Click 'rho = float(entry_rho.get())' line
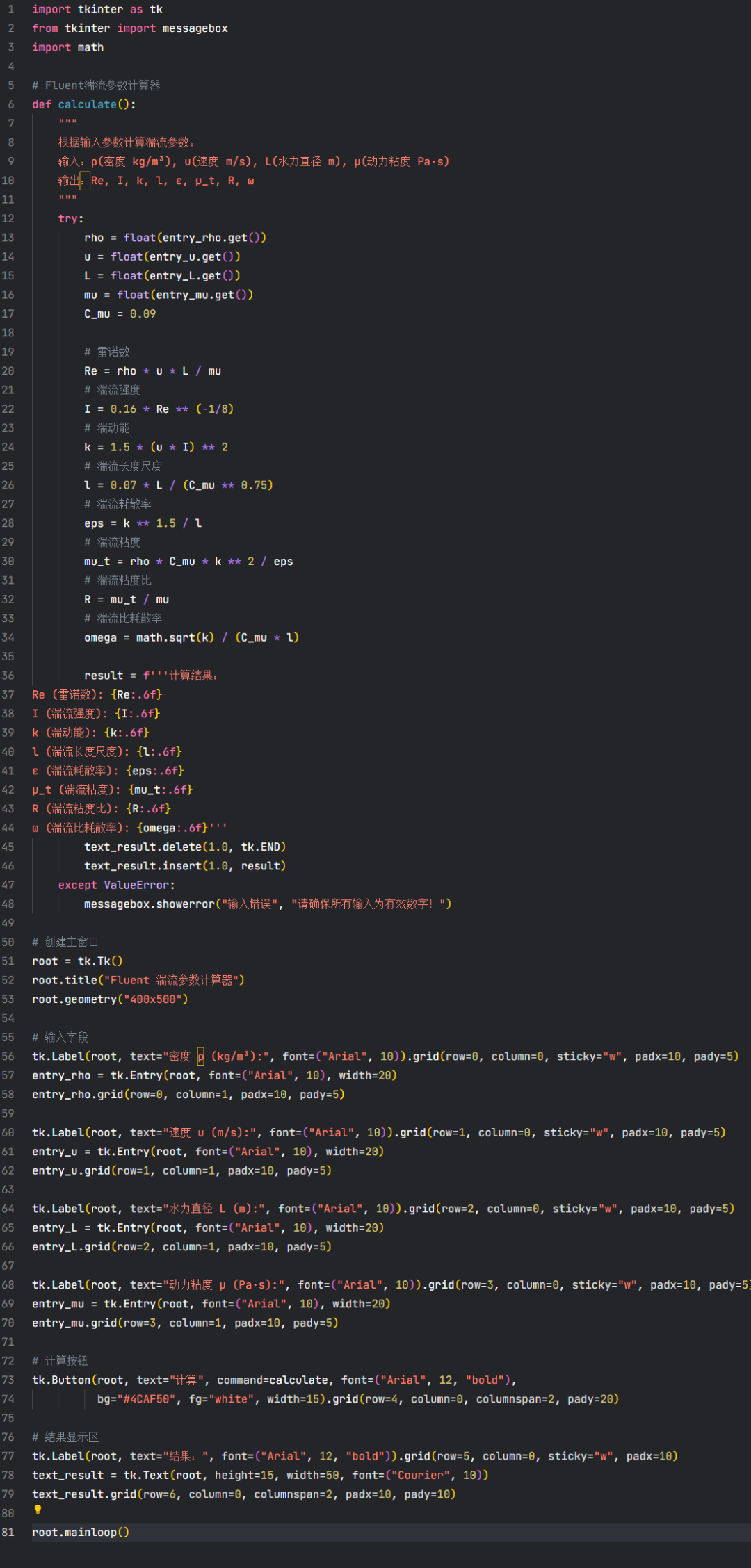The width and height of the screenshot is (751, 1568). coord(175,238)
